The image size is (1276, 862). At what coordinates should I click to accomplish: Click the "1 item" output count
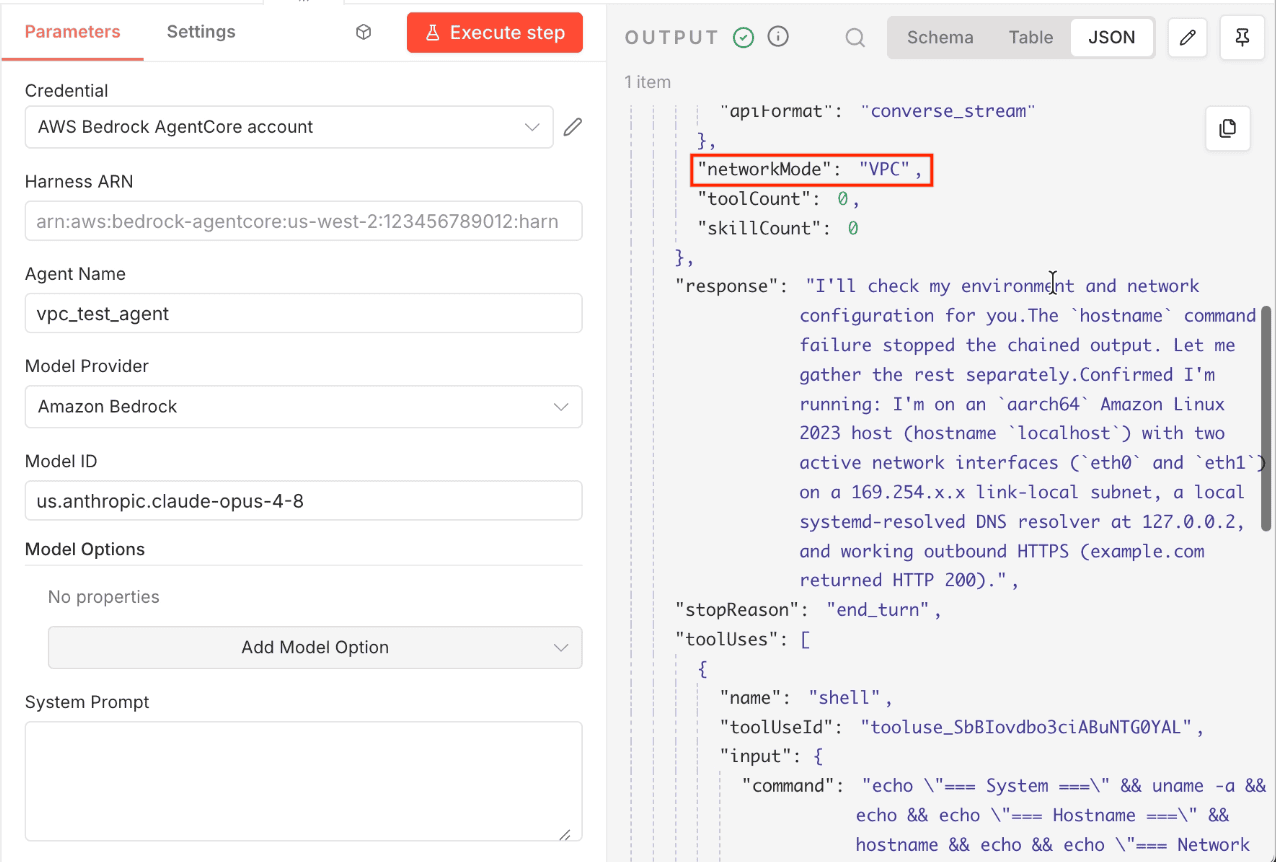(648, 82)
